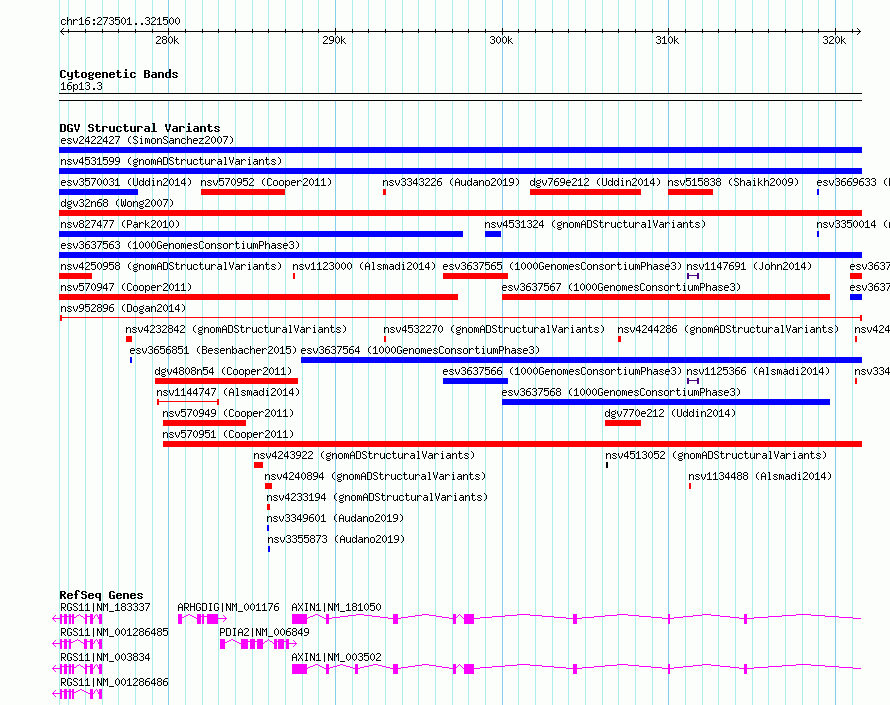Open variant nsv1123000 (Alsmadi2014) label
890x705 pixels.
point(364,266)
